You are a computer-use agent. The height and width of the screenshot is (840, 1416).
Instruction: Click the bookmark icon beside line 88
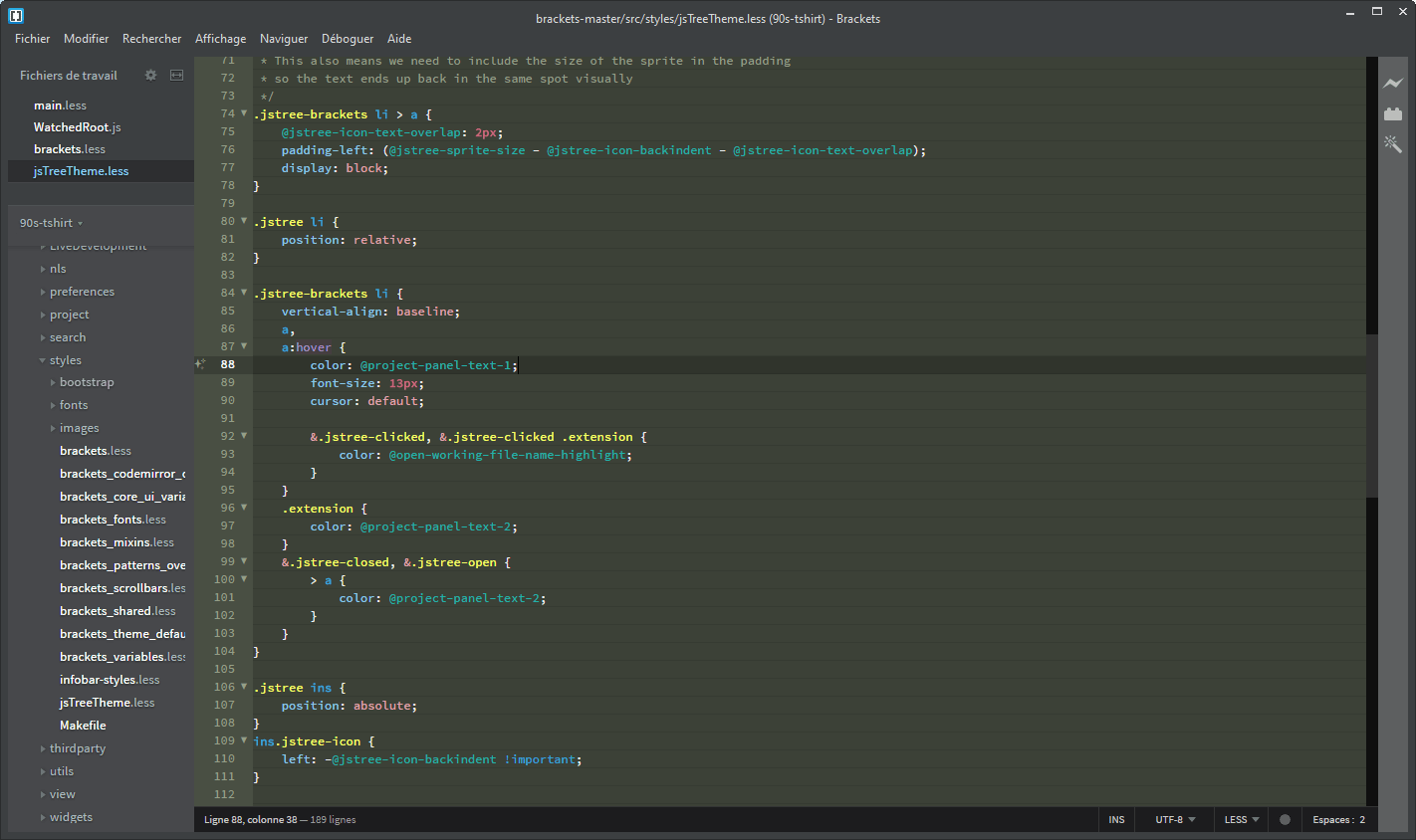(x=199, y=364)
